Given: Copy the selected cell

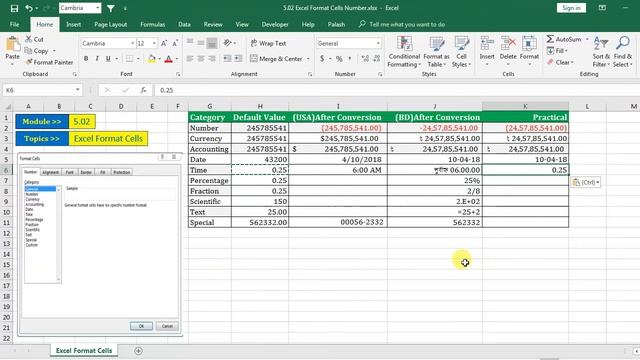Looking at the screenshot, I should point(36,51).
